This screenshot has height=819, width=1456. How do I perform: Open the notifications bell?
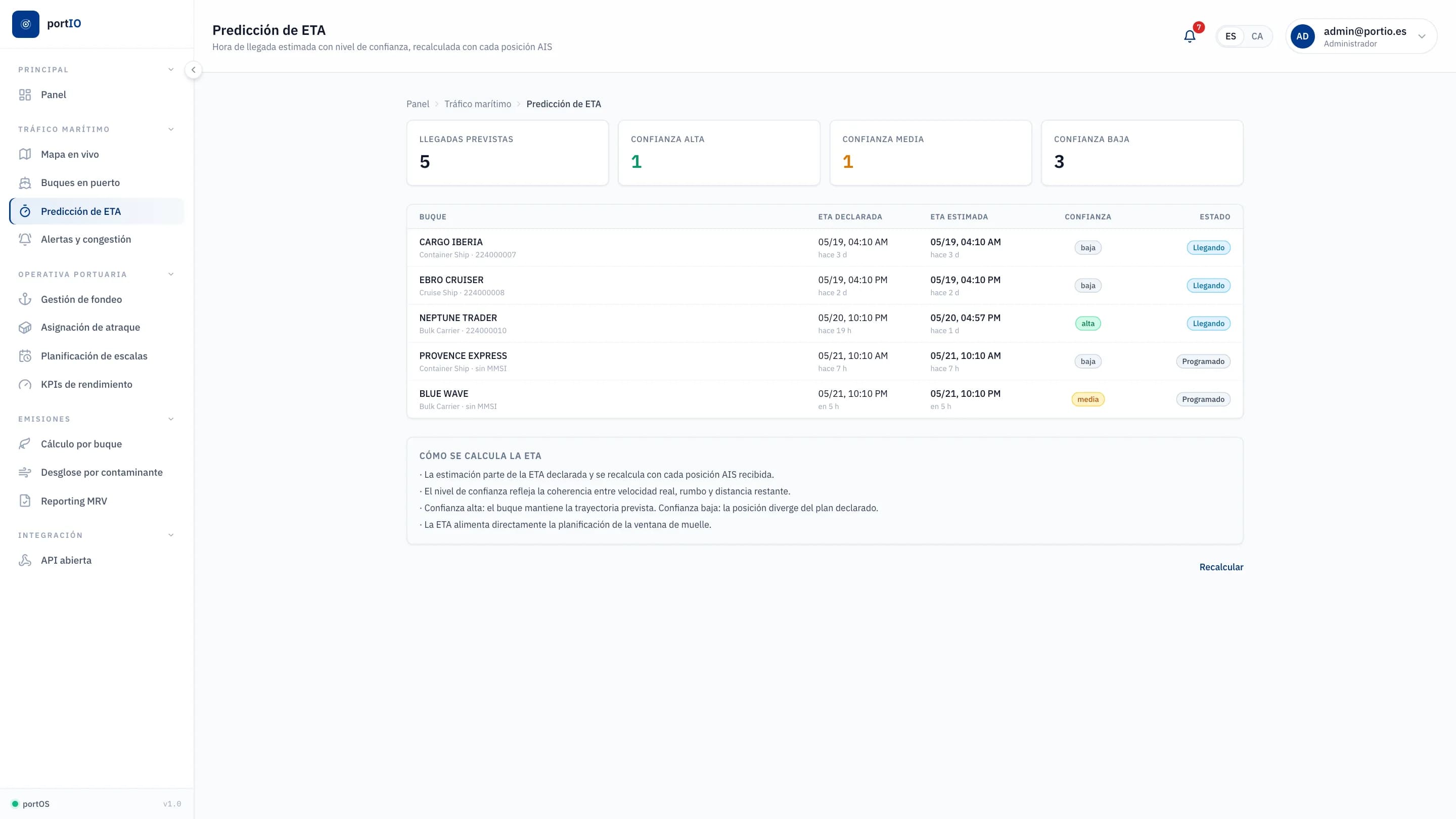click(x=1190, y=36)
